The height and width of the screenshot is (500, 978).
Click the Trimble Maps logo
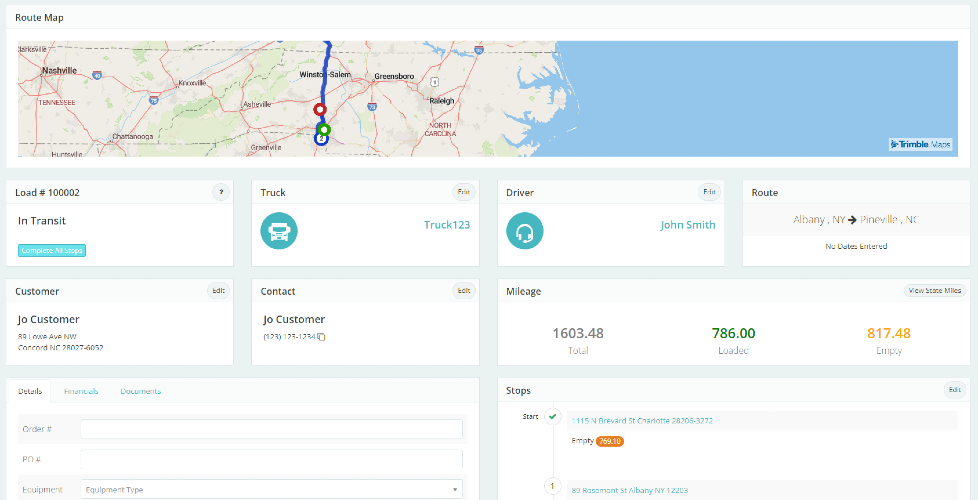pos(921,145)
